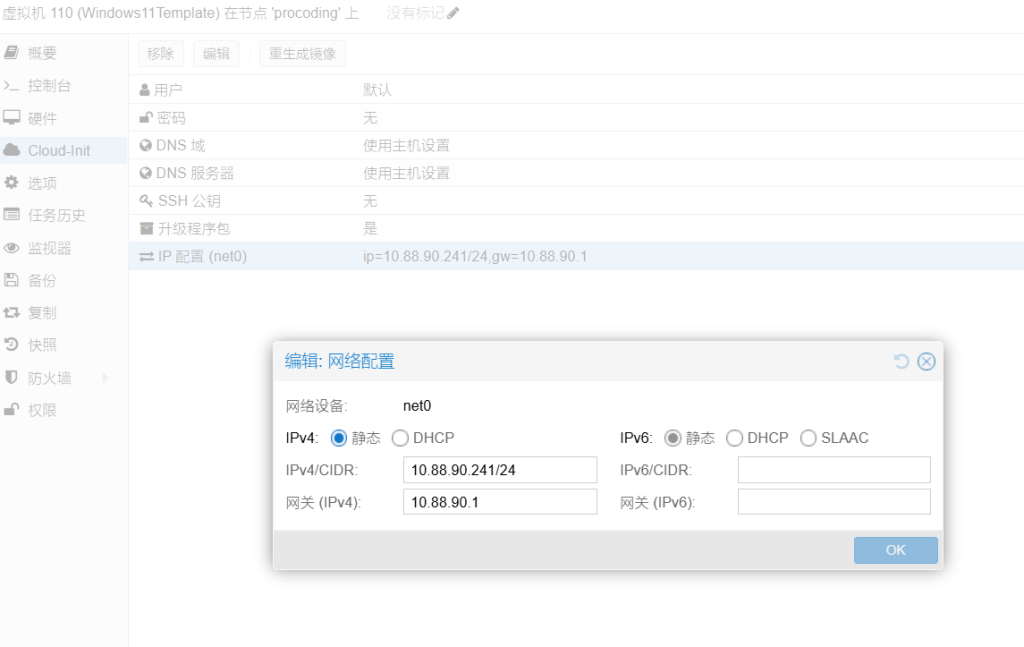Image resolution: width=1024 pixels, height=647 pixels.
Task: Switch to the 备份 backup tab
Action: [x=42, y=280]
